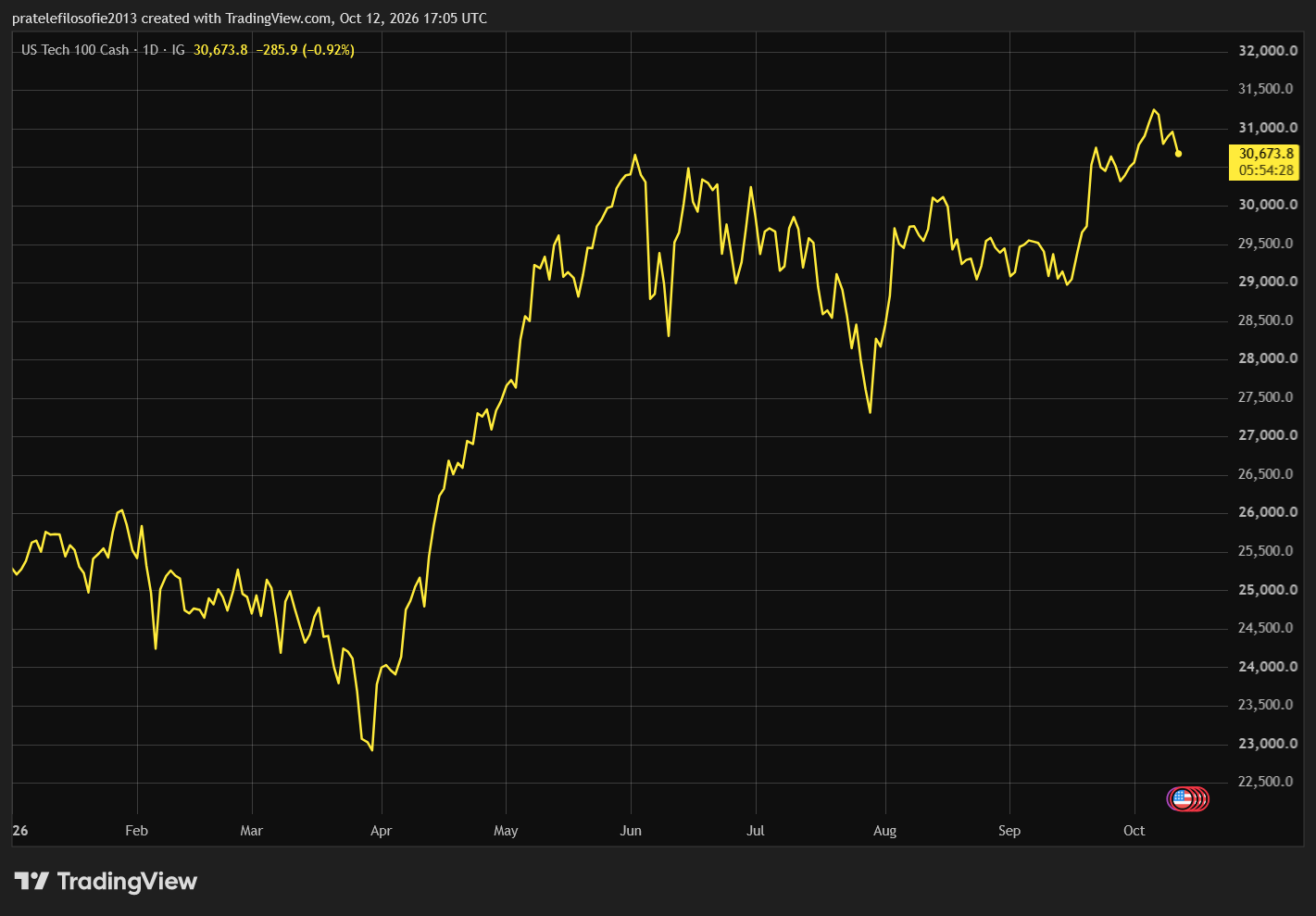Click the 29,500.0 price axis label
The image size is (1316, 916).
pos(1268,244)
